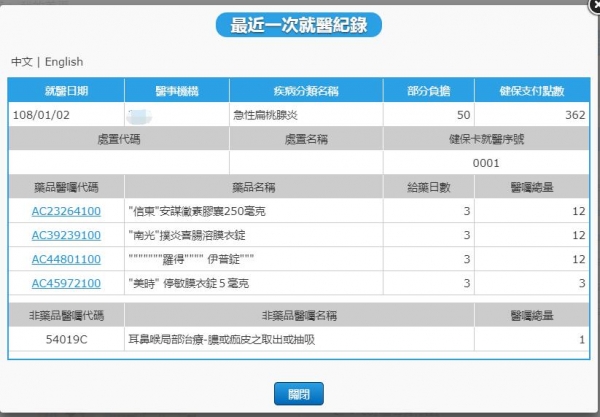Select the 中文 language link

click(23, 61)
